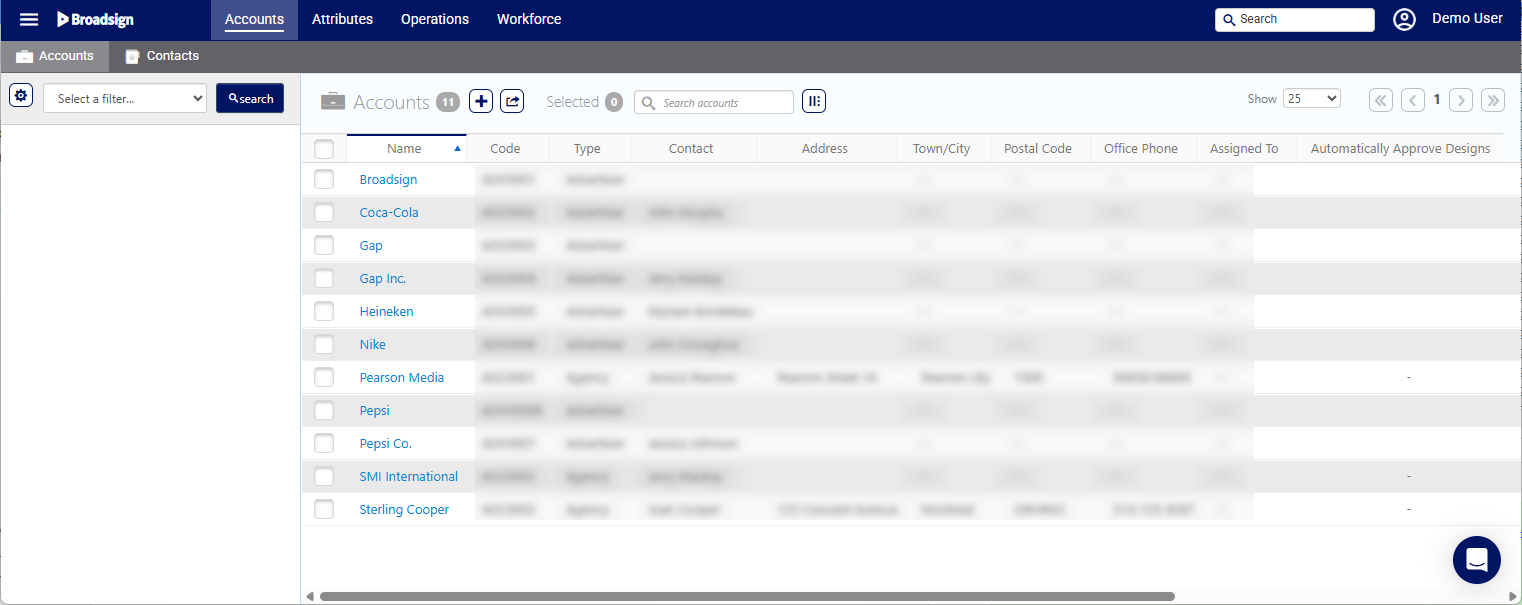Add a new account with plus icon
Viewport: 1522px width, 605px height.
coord(481,101)
